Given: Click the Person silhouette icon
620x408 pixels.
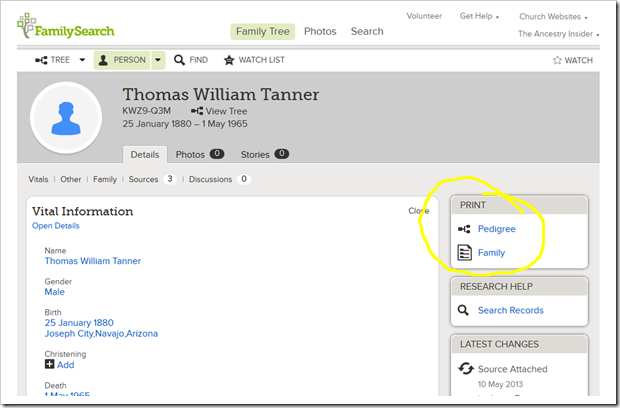Looking at the screenshot, I should [103, 60].
